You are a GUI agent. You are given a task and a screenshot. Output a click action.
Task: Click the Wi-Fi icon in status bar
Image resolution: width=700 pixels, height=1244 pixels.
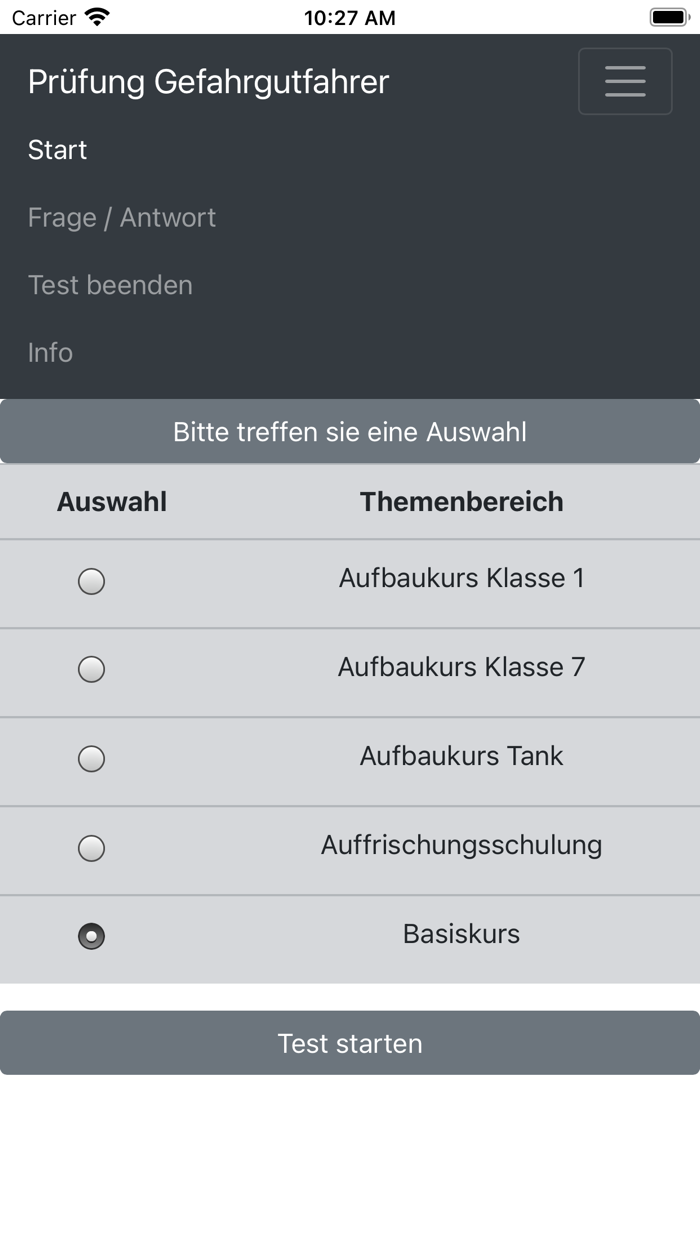[97, 17]
